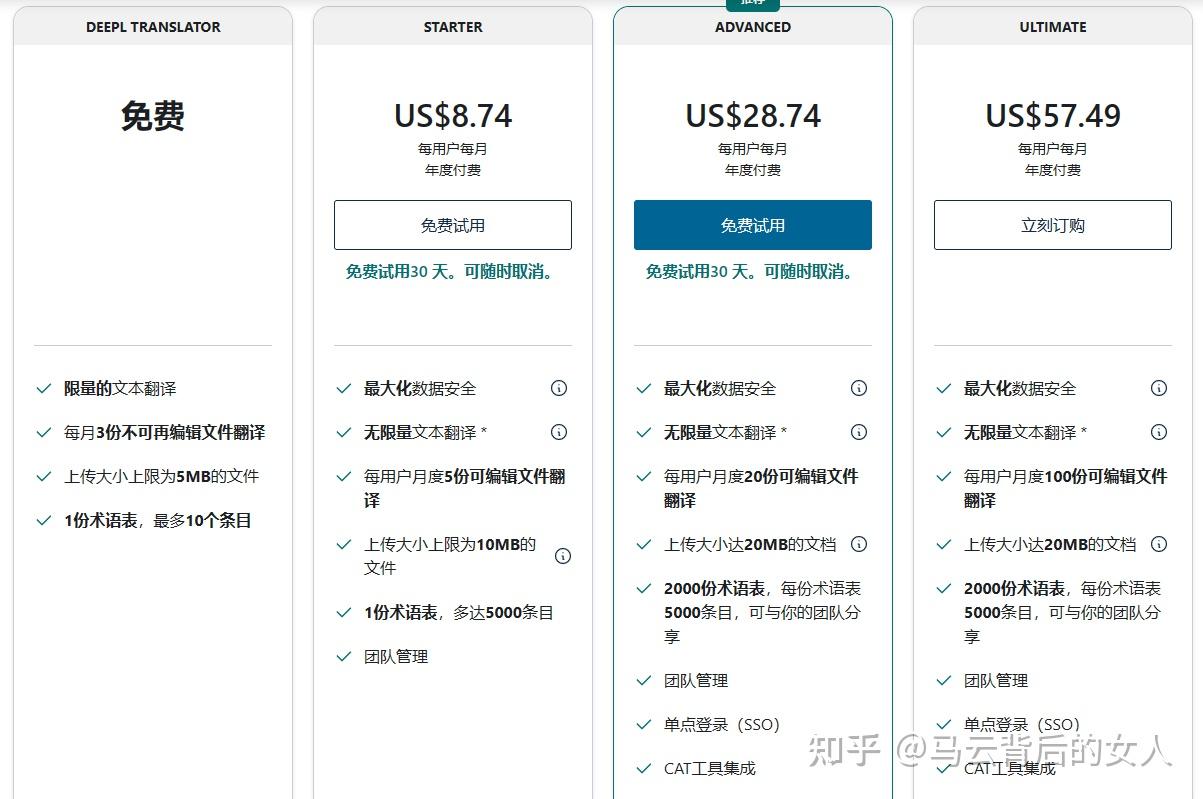This screenshot has height=799, width=1203.
Task: Click 上传大小上限为5MB的文件 feature
Action: pyautogui.click(x=162, y=476)
